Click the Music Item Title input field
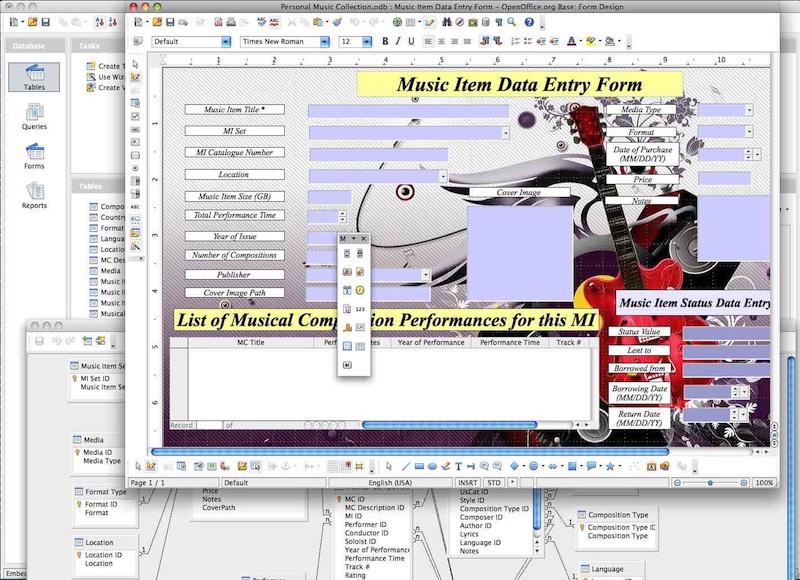The width and height of the screenshot is (800, 580). point(407,111)
